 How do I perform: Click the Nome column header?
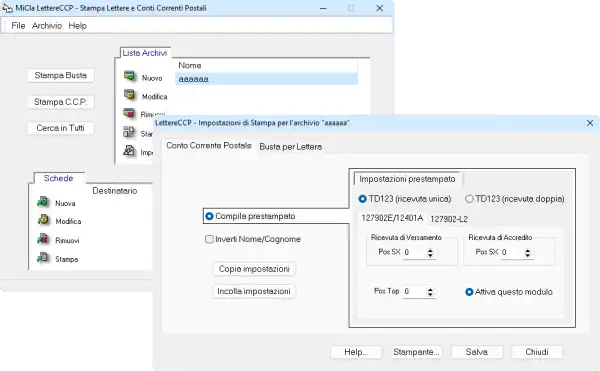click(266, 65)
